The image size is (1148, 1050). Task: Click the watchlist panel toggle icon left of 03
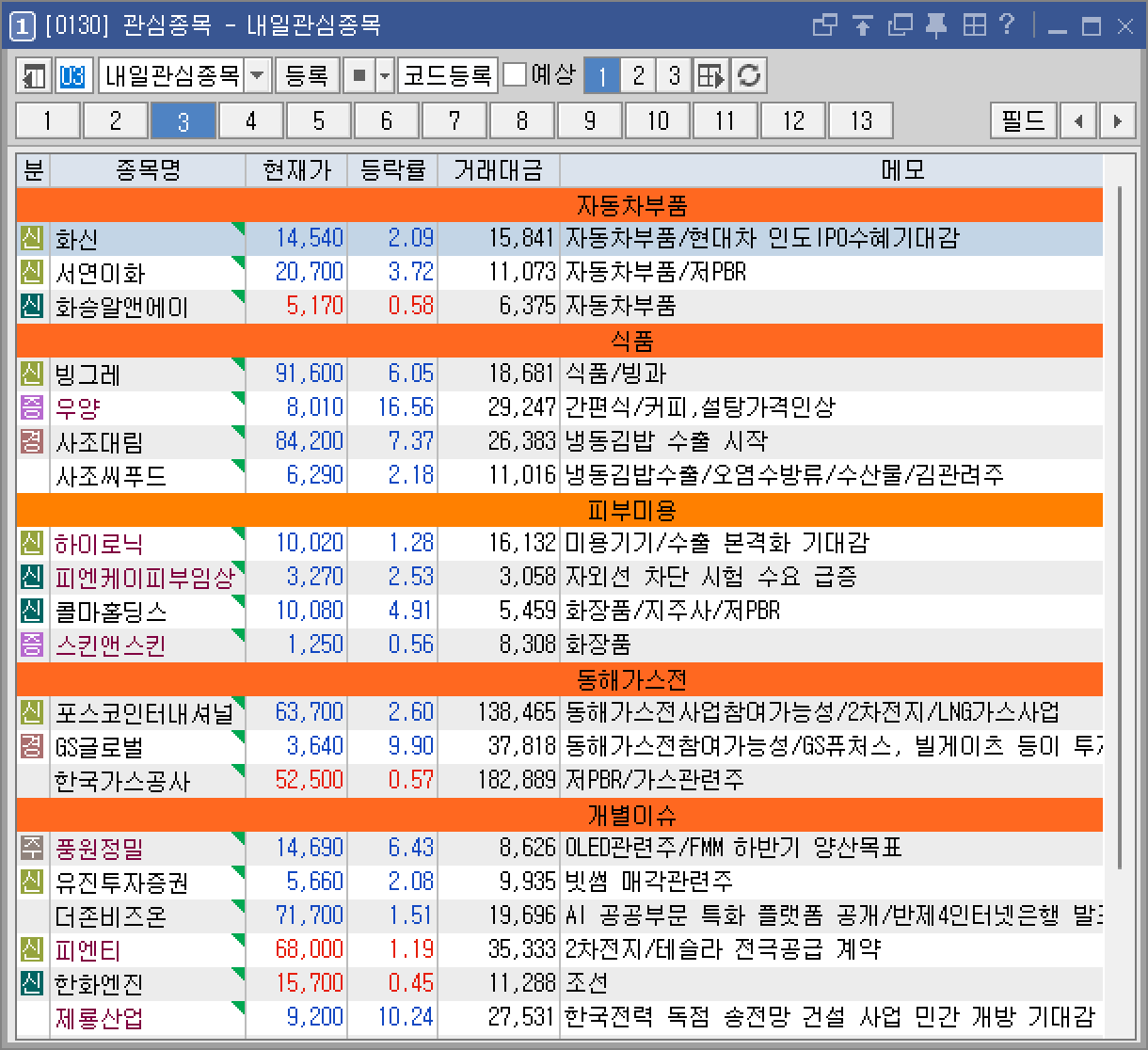coord(34,75)
